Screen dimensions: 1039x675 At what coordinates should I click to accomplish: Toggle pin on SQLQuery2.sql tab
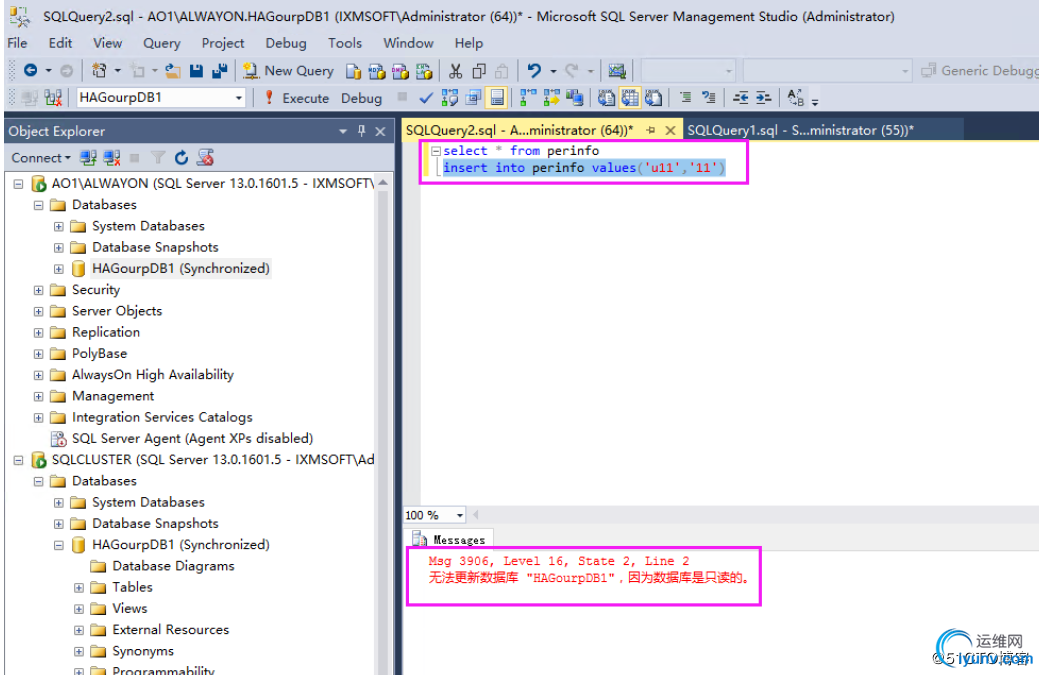pyautogui.click(x=650, y=130)
